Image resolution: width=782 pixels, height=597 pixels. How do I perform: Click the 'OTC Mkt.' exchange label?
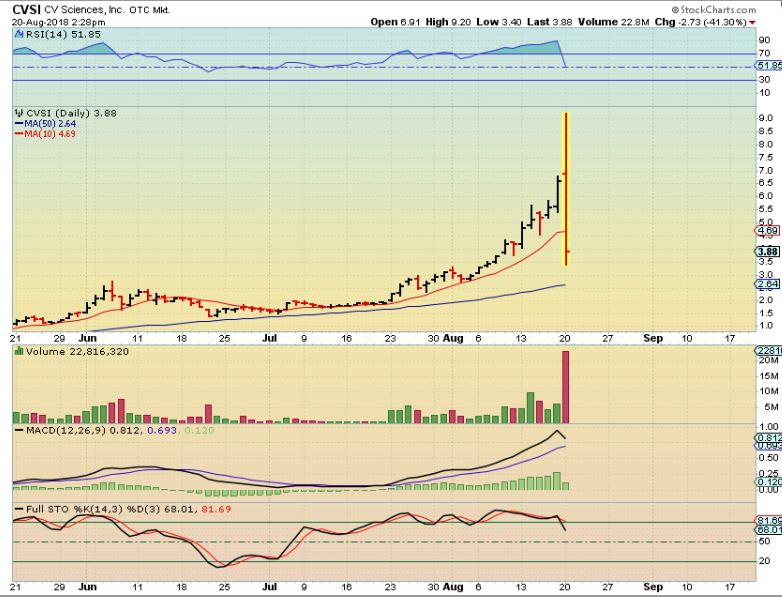coord(150,10)
